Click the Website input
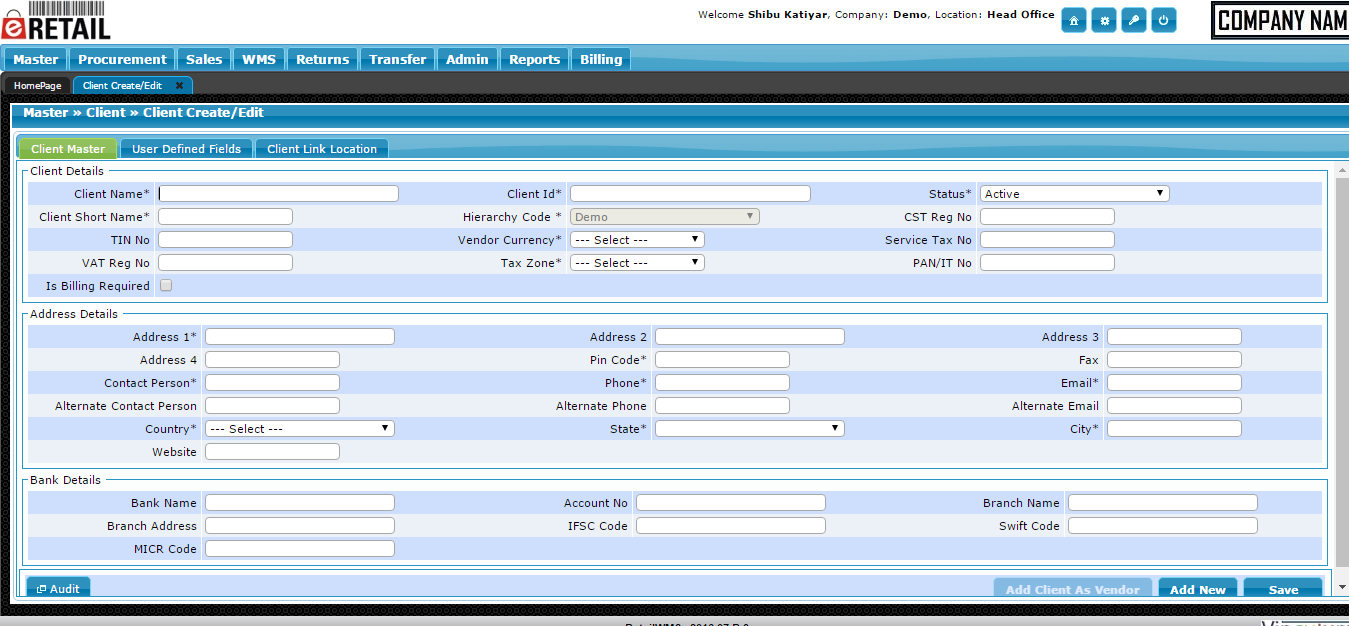This screenshot has height=626, width=1349. point(272,452)
